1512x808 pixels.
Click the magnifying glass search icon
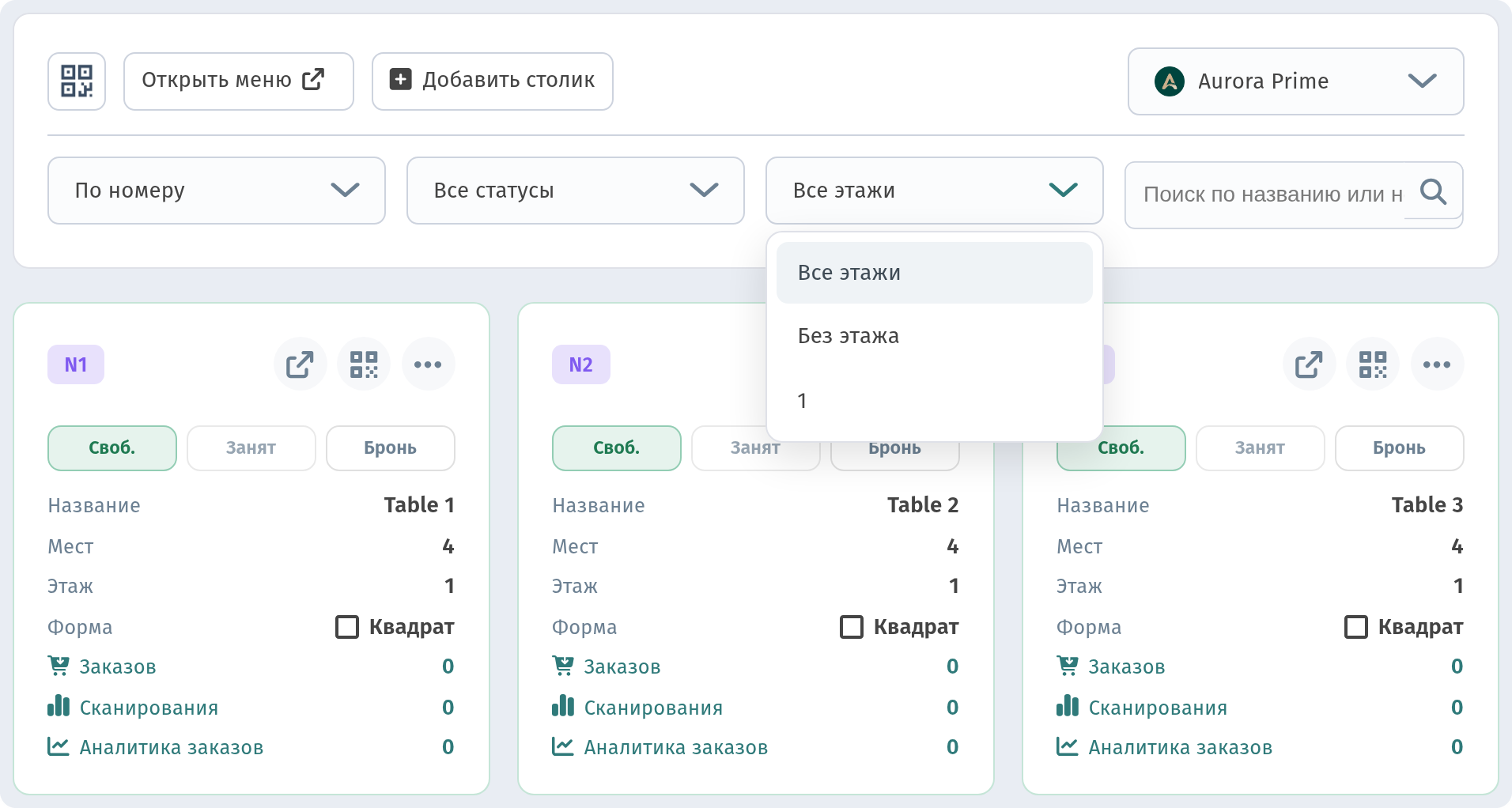[1433, 192]
